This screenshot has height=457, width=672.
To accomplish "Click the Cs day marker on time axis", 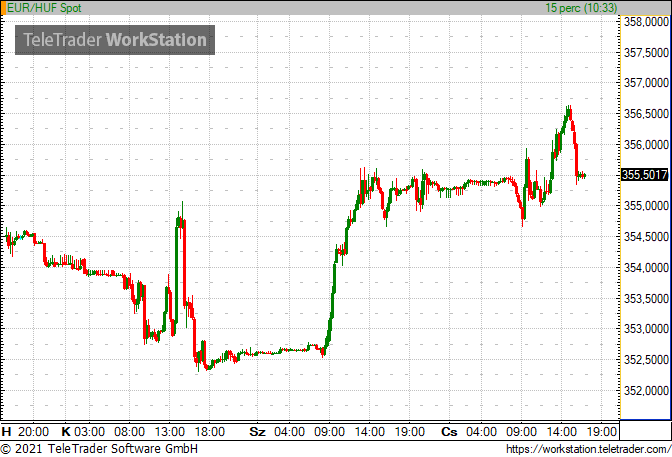I will (449, 432).
